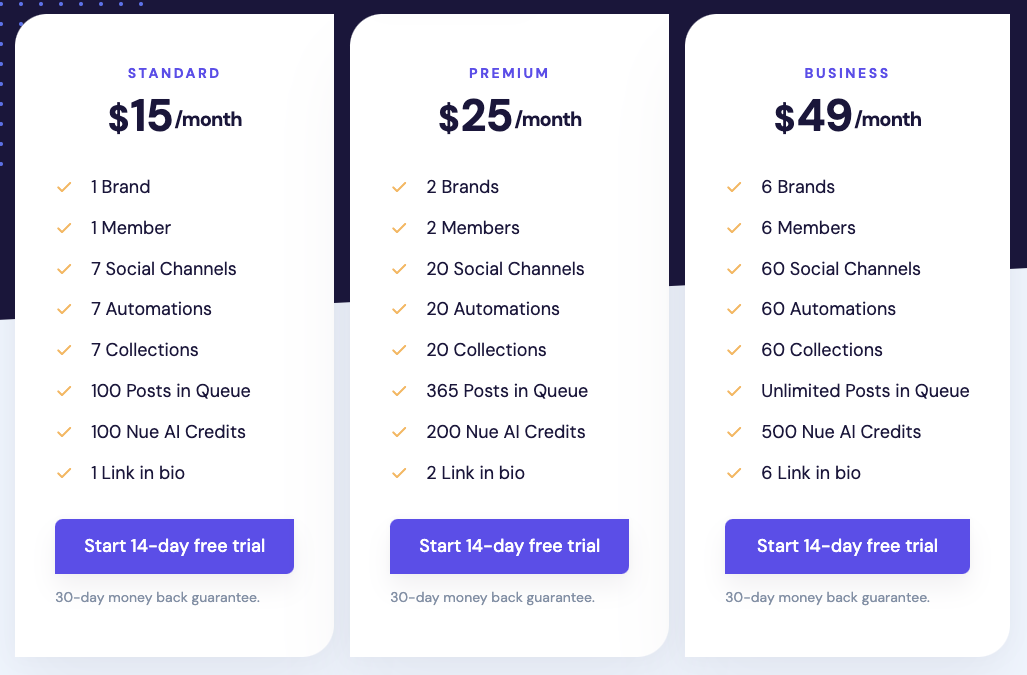Click the money back guarantee text under Premium
Viewport: 1027px width, 675px height.
click(x=492, y=598)
